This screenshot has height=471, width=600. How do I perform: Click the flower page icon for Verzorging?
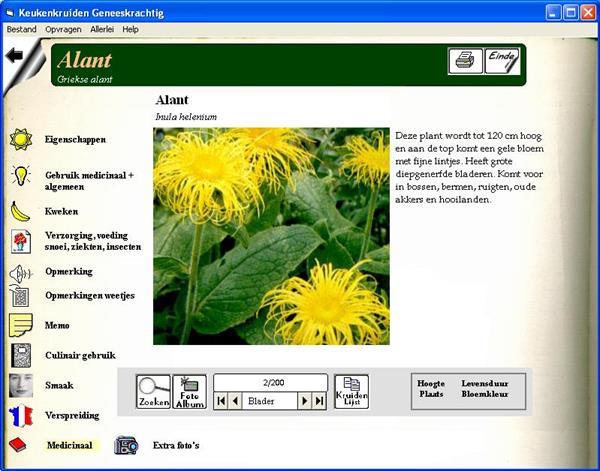pyautogui.click(x=21, y=241)
